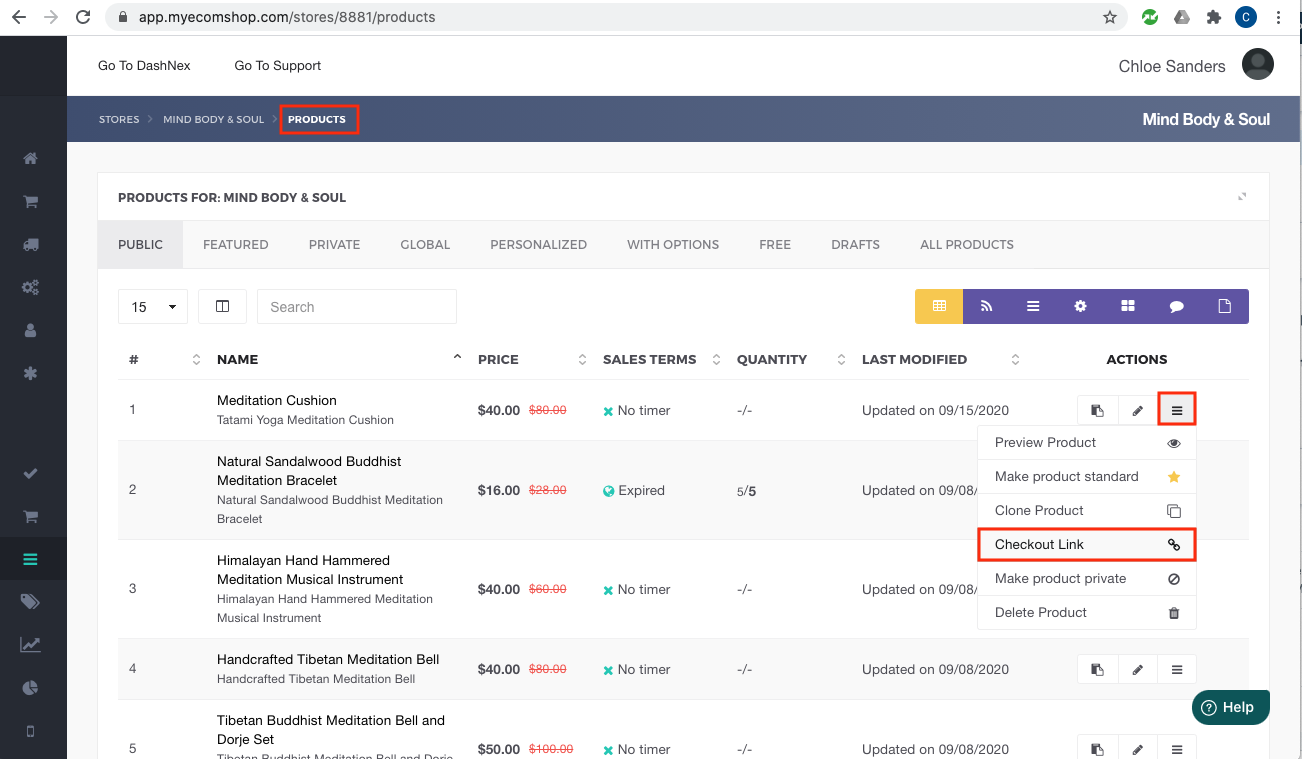Click the user profile icon in sidebar
The image size is (1302, 759).
coord(30,330)
